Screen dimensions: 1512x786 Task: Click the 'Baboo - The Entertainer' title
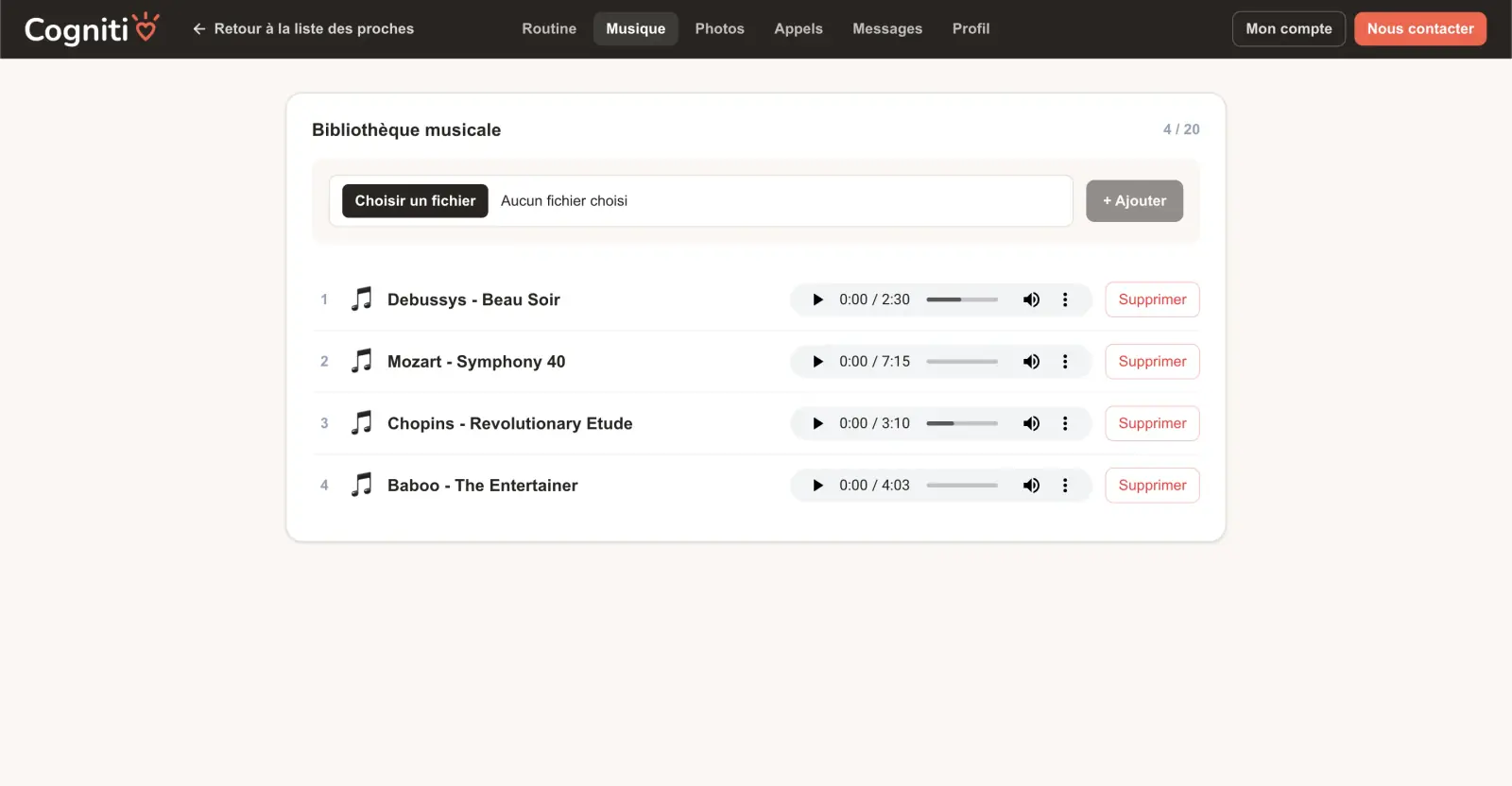click(483, 486)
